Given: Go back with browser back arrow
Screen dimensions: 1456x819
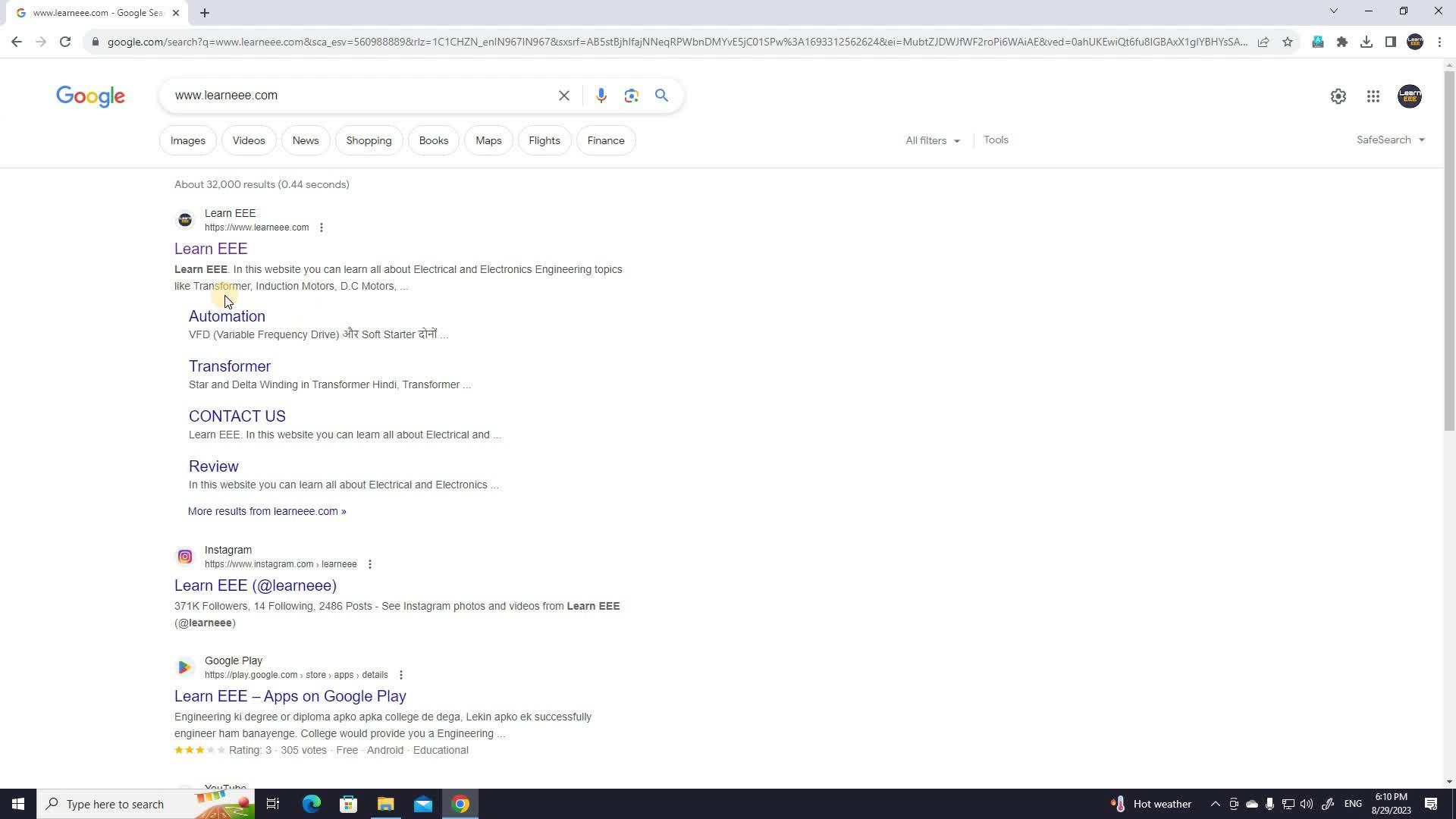Looking at the screenshot, I should point(17,42).
